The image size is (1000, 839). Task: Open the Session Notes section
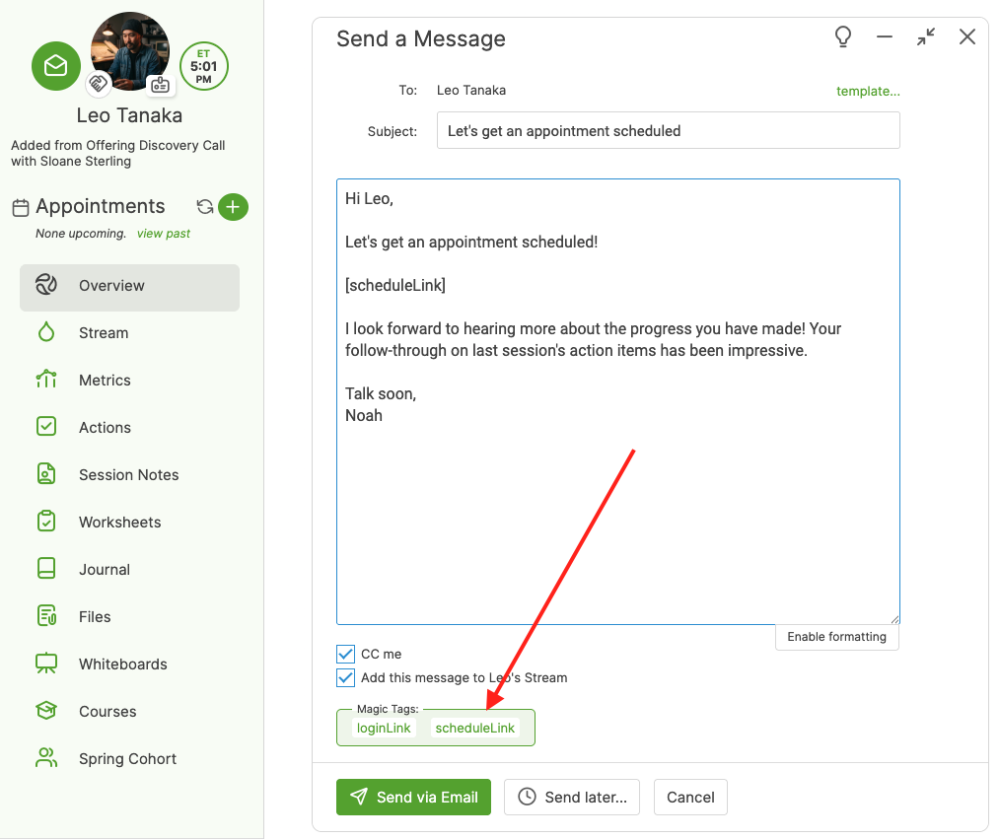coord(128,475)
